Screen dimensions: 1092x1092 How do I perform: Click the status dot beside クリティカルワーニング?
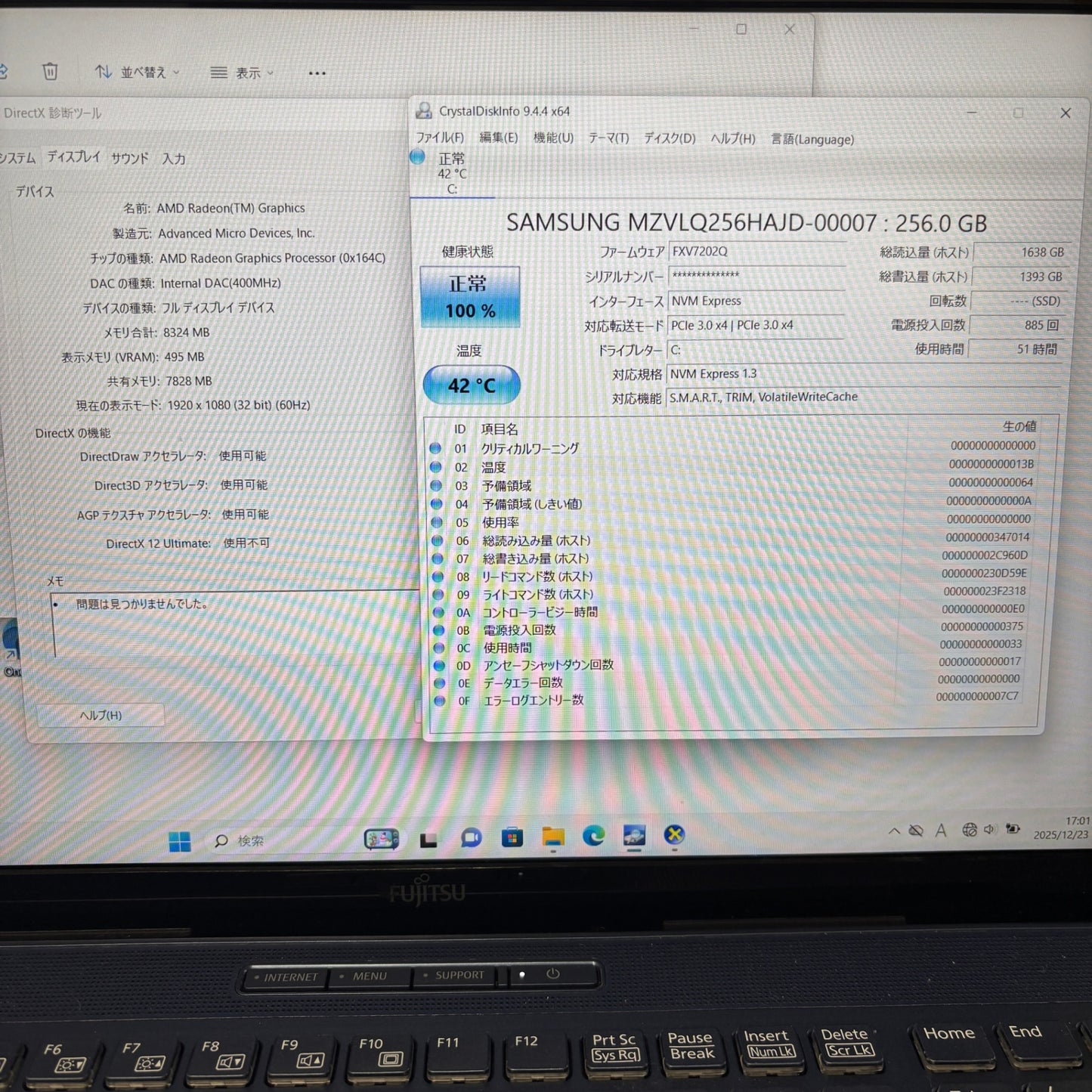point(436,448)
